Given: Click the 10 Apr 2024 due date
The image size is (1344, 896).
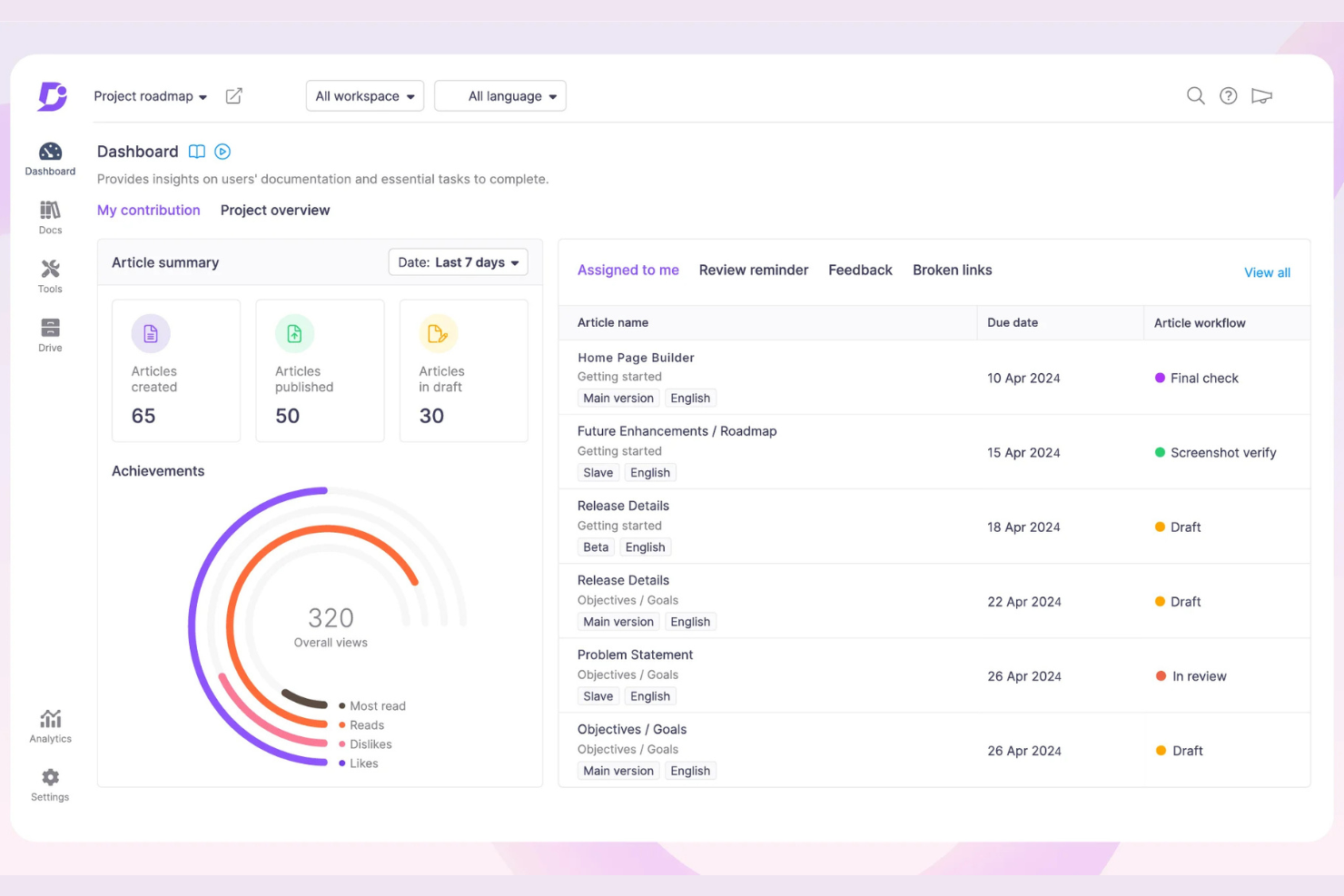Looking at the screenshot, I should pos(1023,378).
